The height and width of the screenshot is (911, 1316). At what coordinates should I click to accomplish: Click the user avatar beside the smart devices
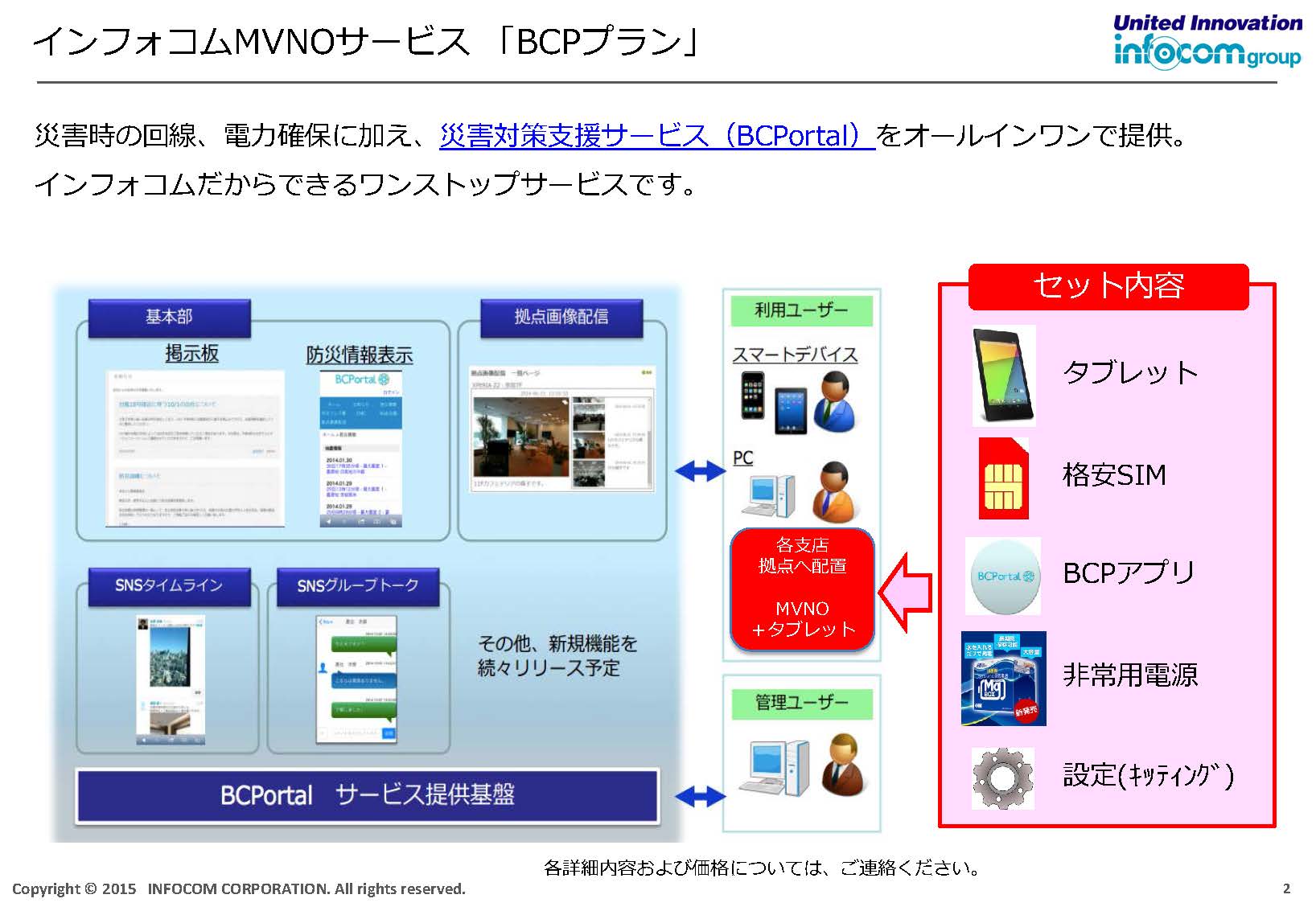[x=834, y=403]
